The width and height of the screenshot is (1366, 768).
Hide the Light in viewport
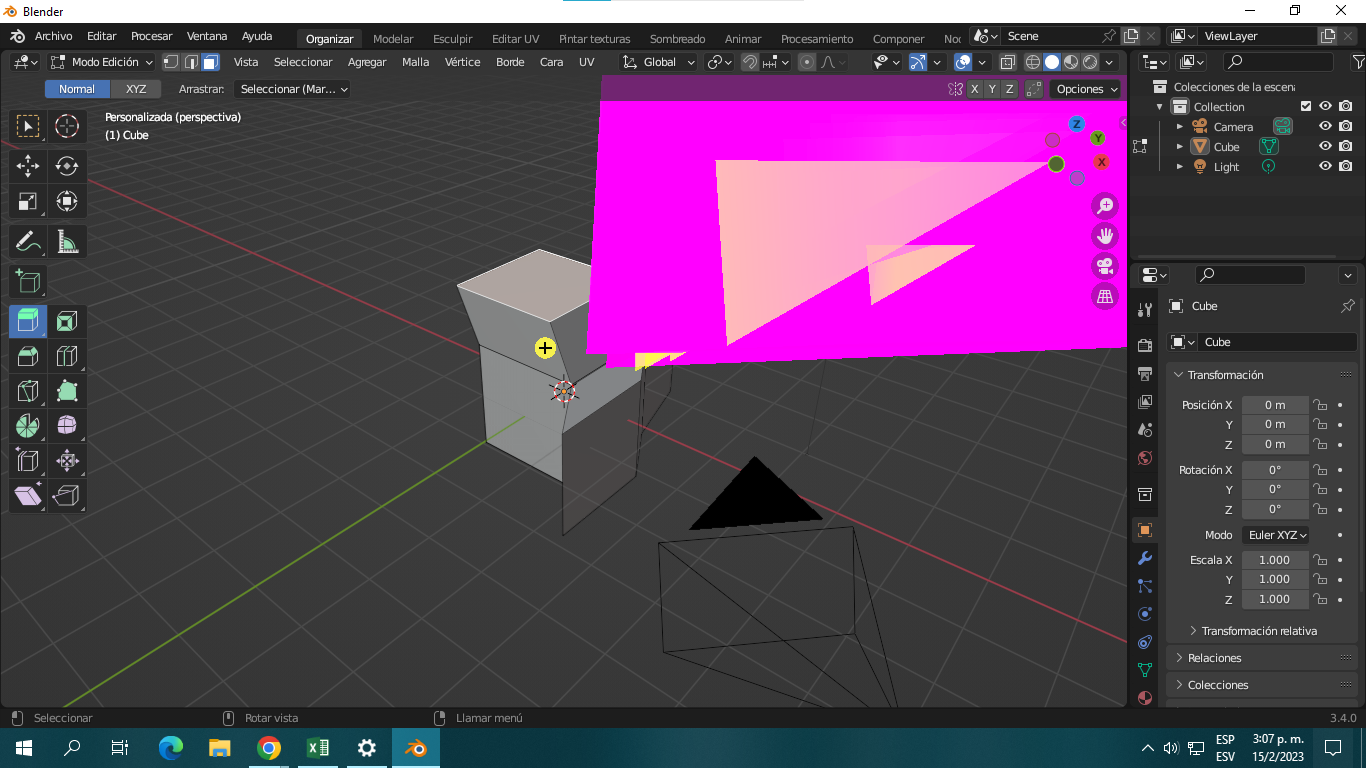click(x=1325, y=166)
